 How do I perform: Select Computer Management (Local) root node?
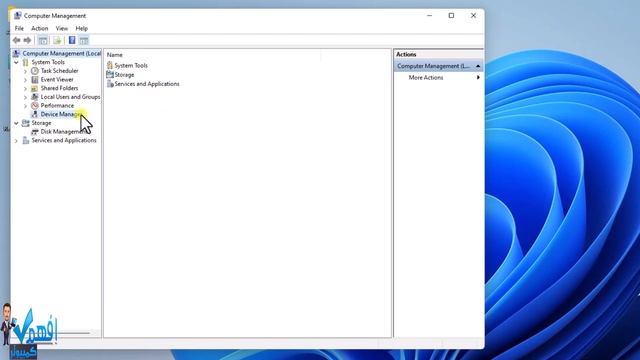(62, 53)
